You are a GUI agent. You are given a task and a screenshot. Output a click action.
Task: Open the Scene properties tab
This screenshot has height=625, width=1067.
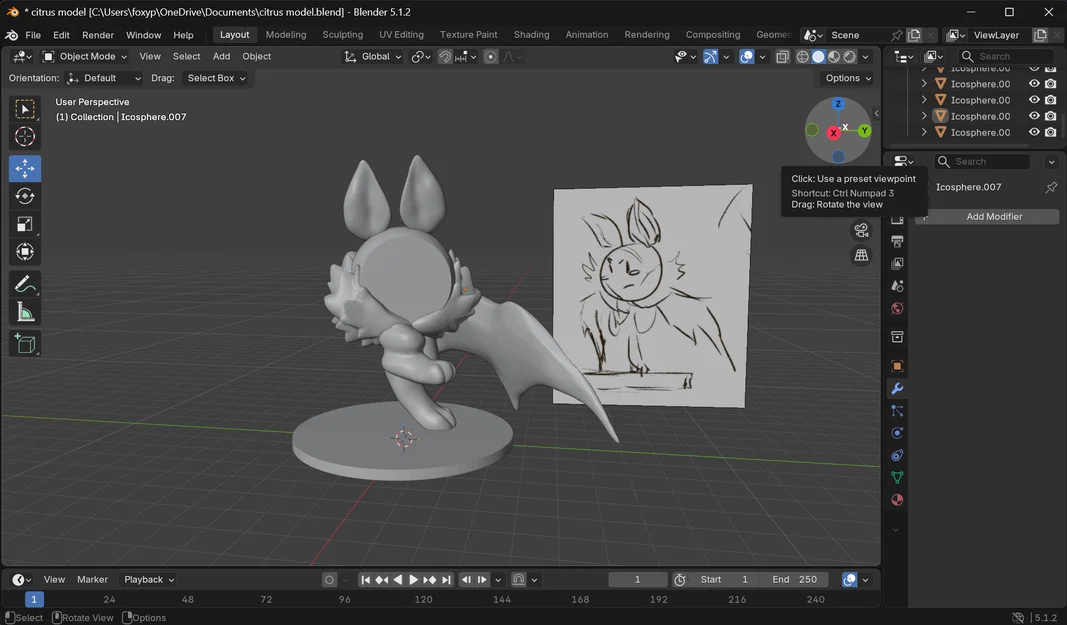click(x=898, y=286)
